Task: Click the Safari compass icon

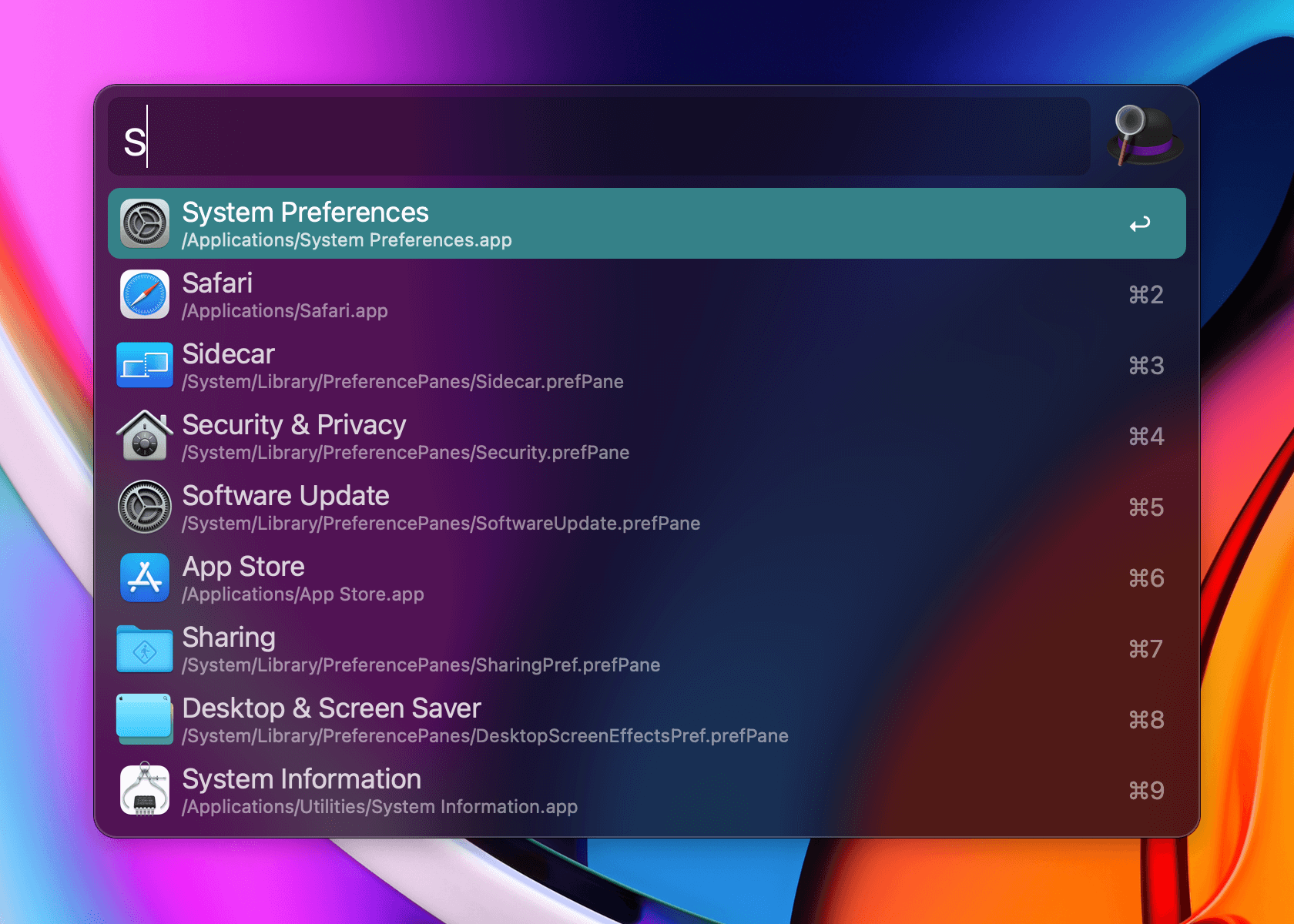Action: click(144, 294)
